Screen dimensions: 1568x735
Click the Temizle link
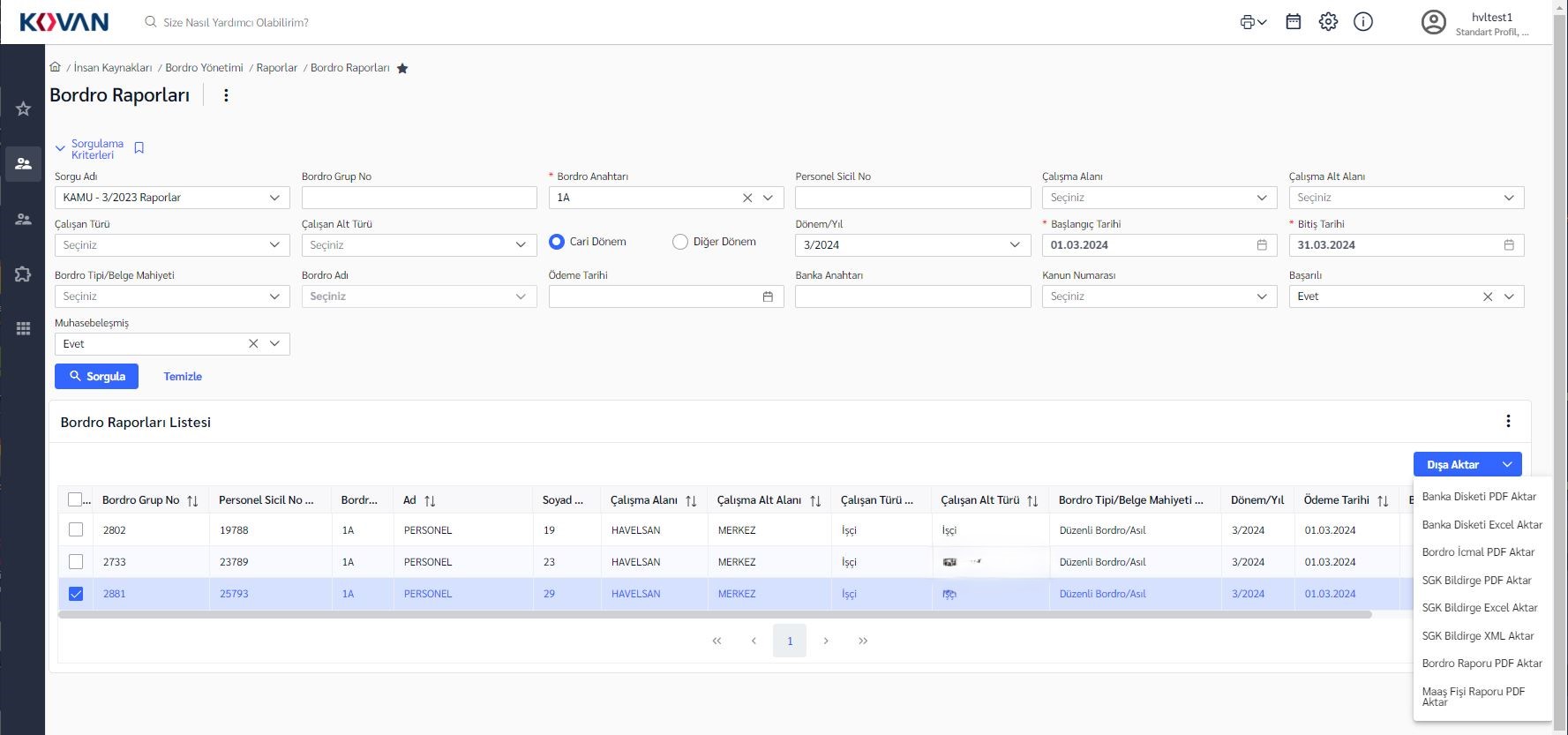point(183,377)
